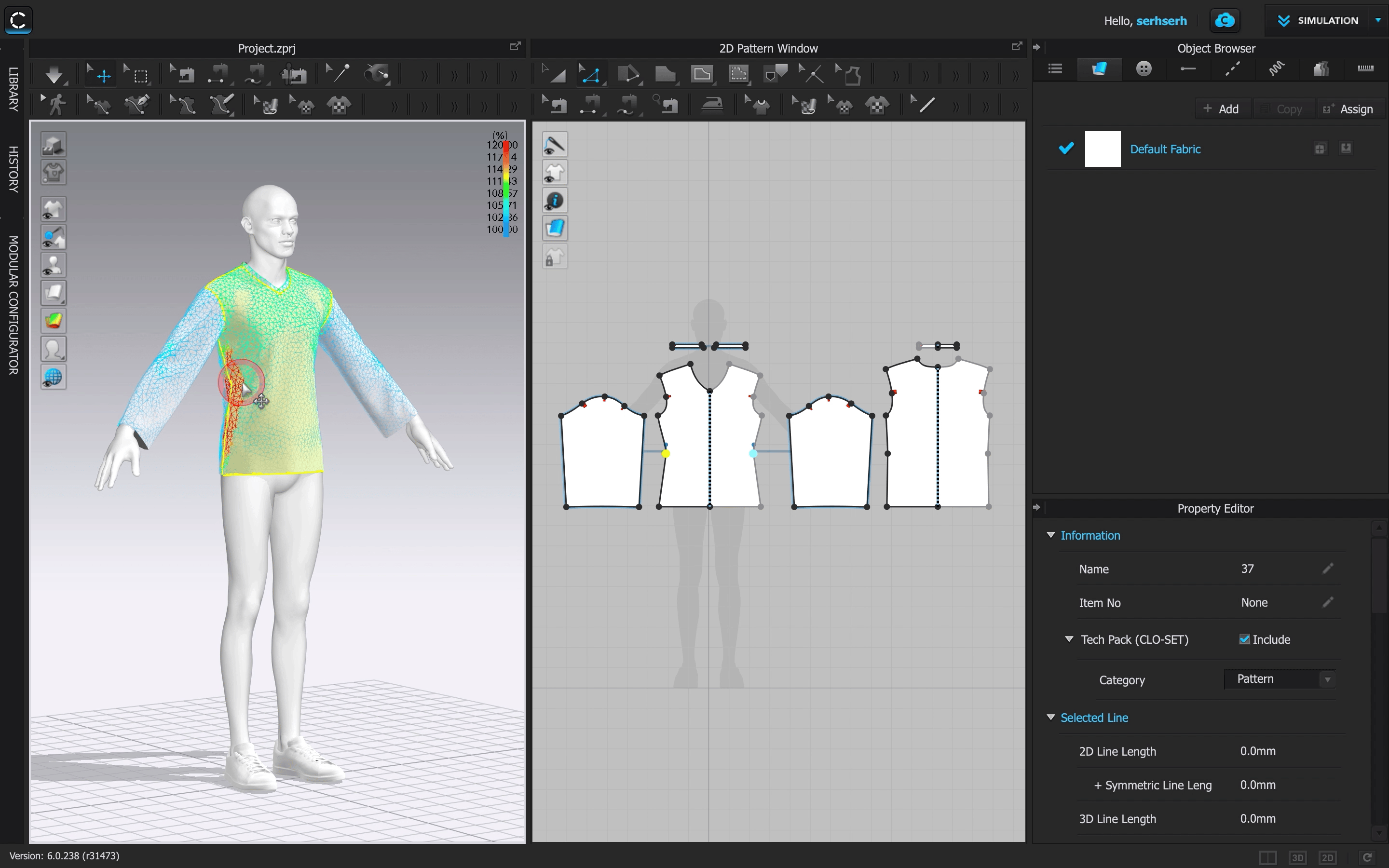
Task: Click the Default Fabric white color swatch
Action: (x=1102, y=149)
